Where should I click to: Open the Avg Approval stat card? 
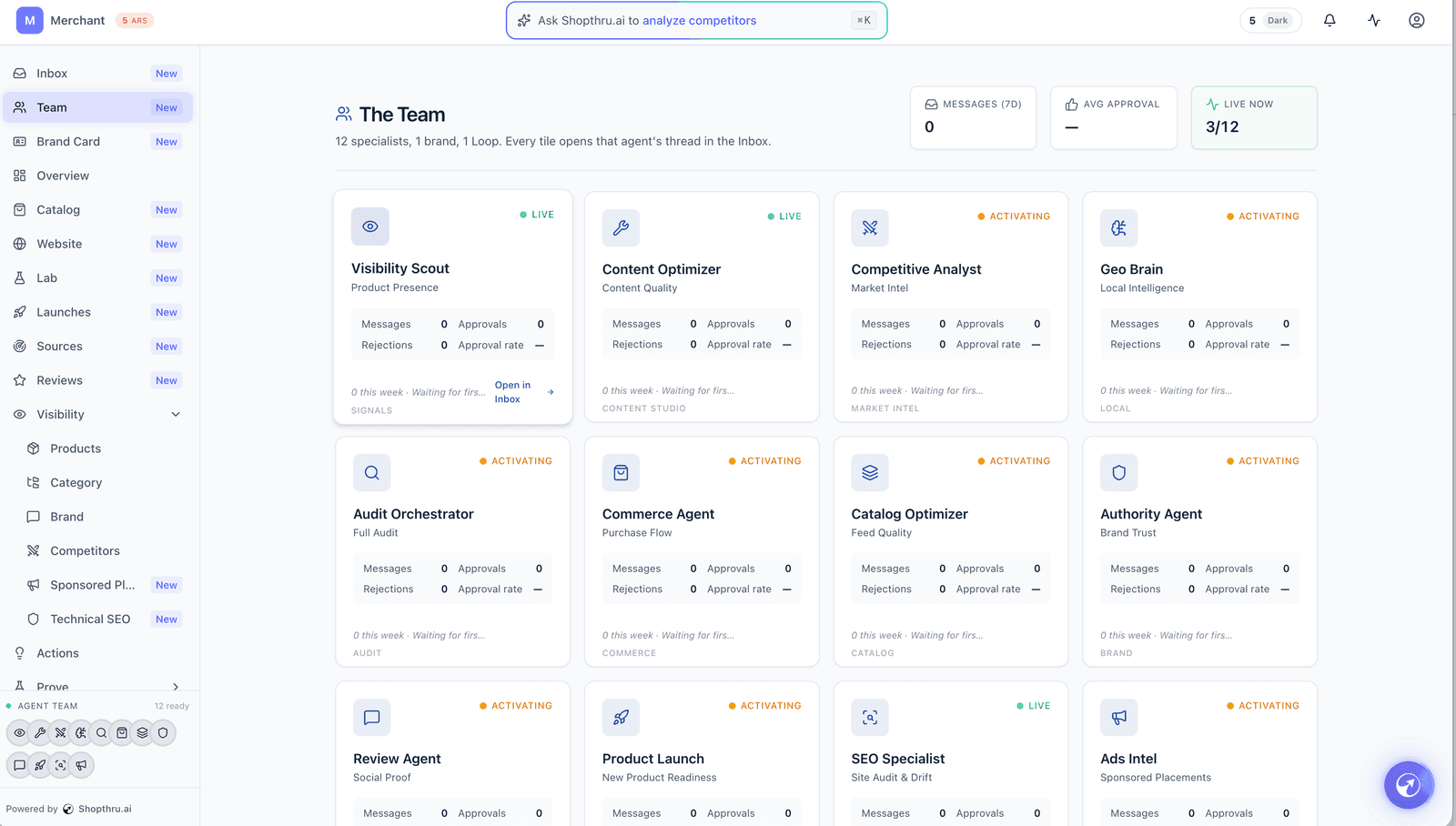click(x=1114, y=117)
